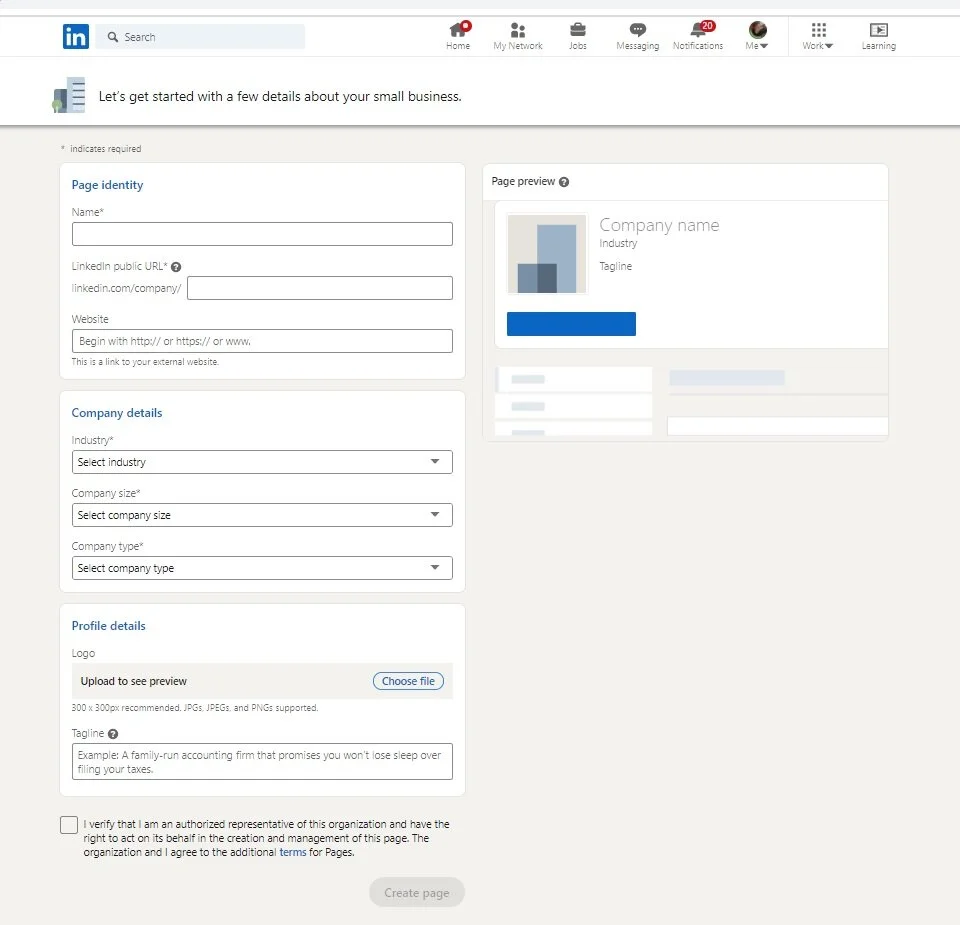Click the 'Upload to see preview' text
Viewport: 960px width, 925px height.
point(133,681)
